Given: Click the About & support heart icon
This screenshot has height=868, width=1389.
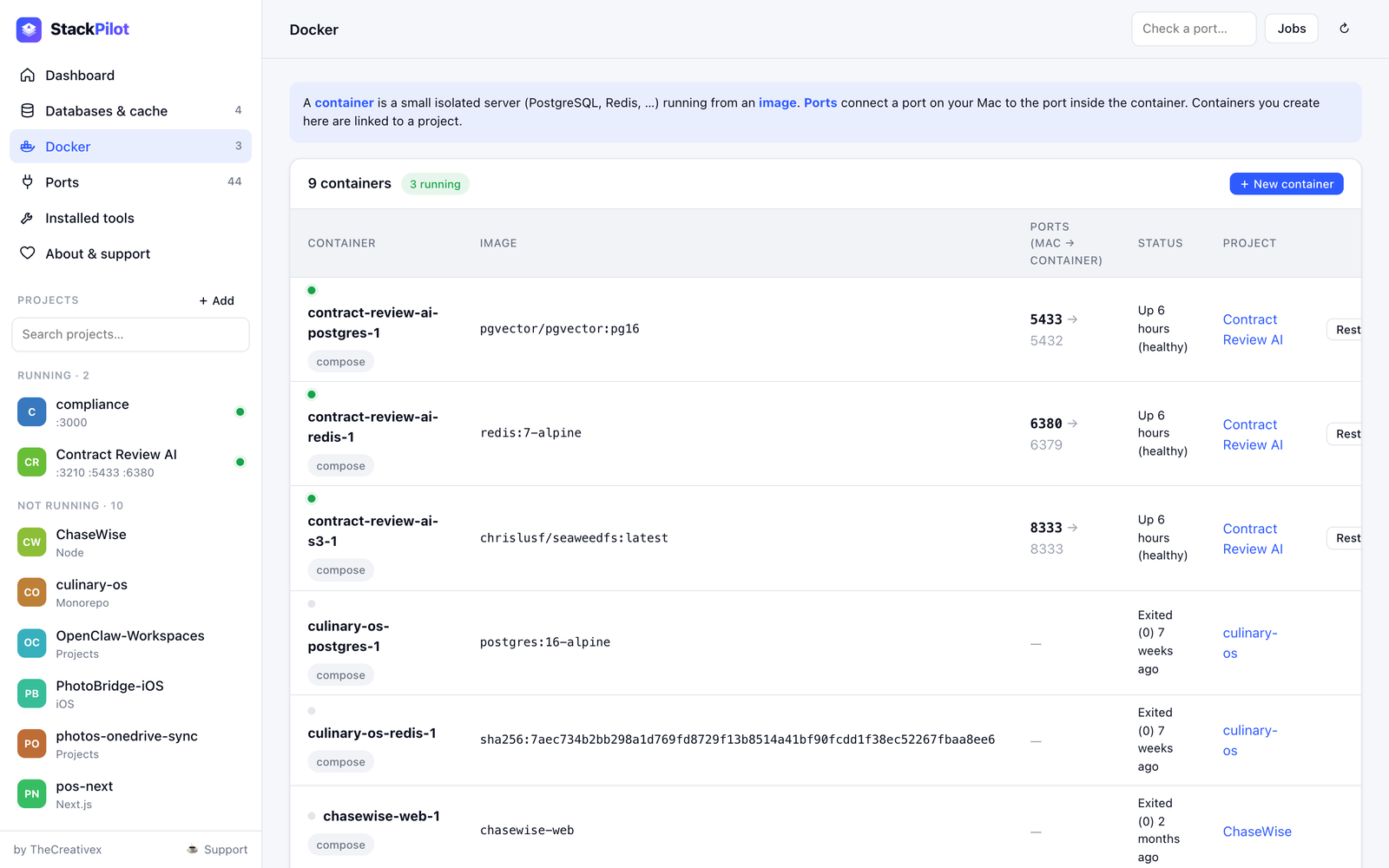Looking at the screenshot, I should click(x=28, y=253).
